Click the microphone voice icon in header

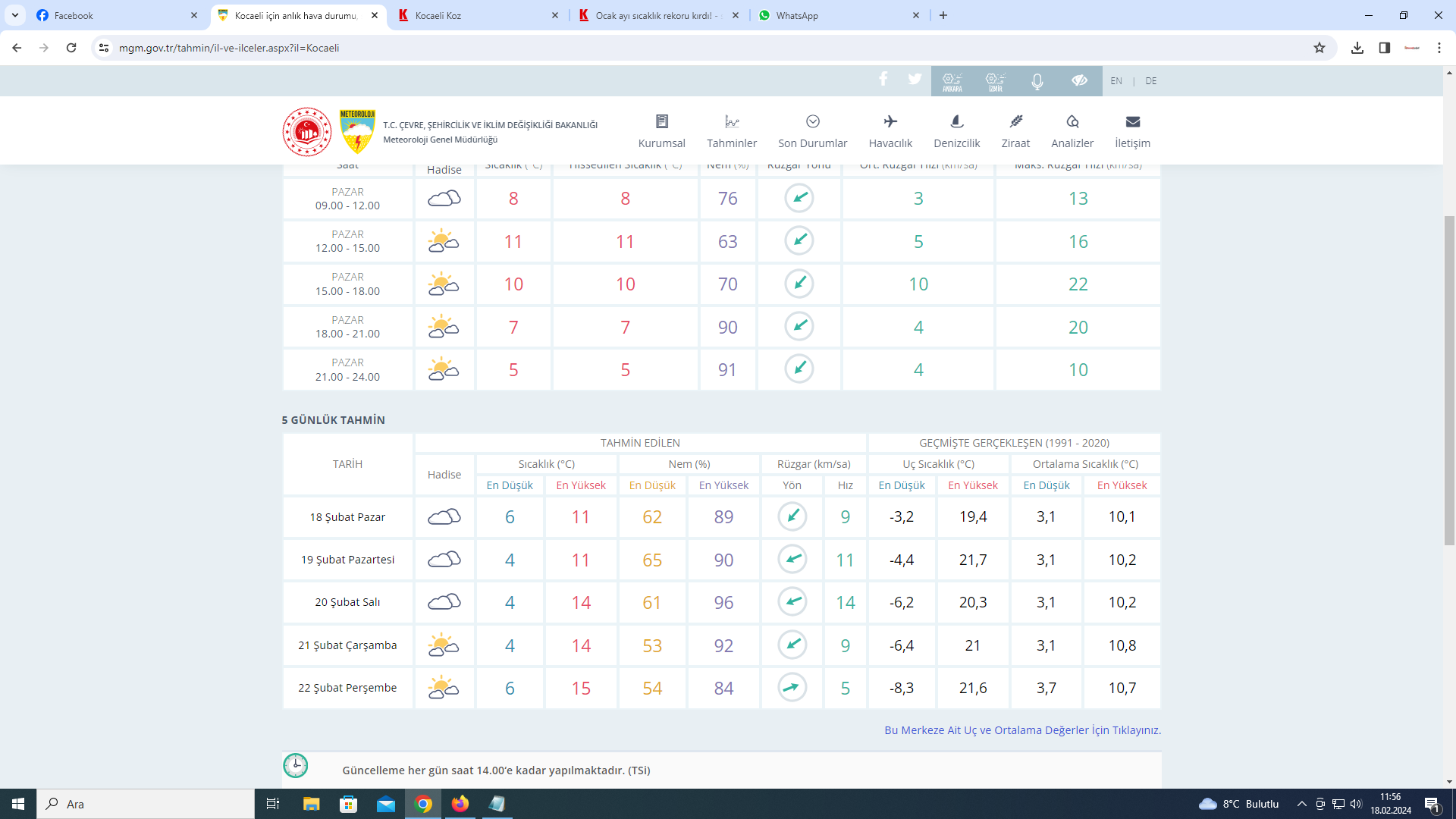(1037, 81)
